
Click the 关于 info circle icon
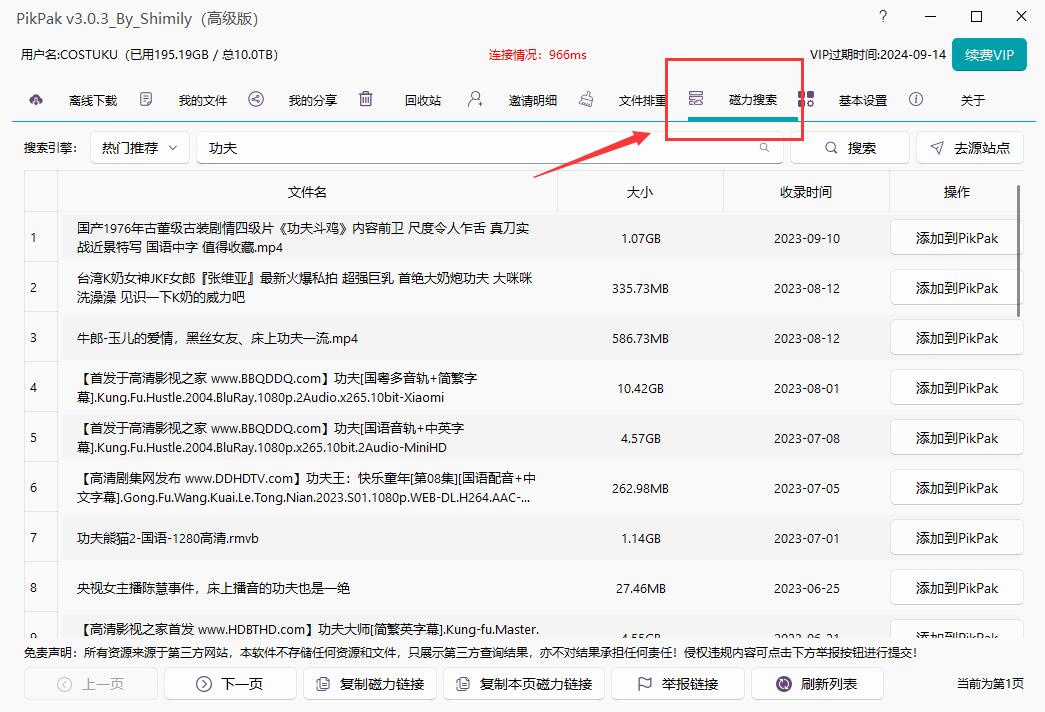(x=916, y=99)
